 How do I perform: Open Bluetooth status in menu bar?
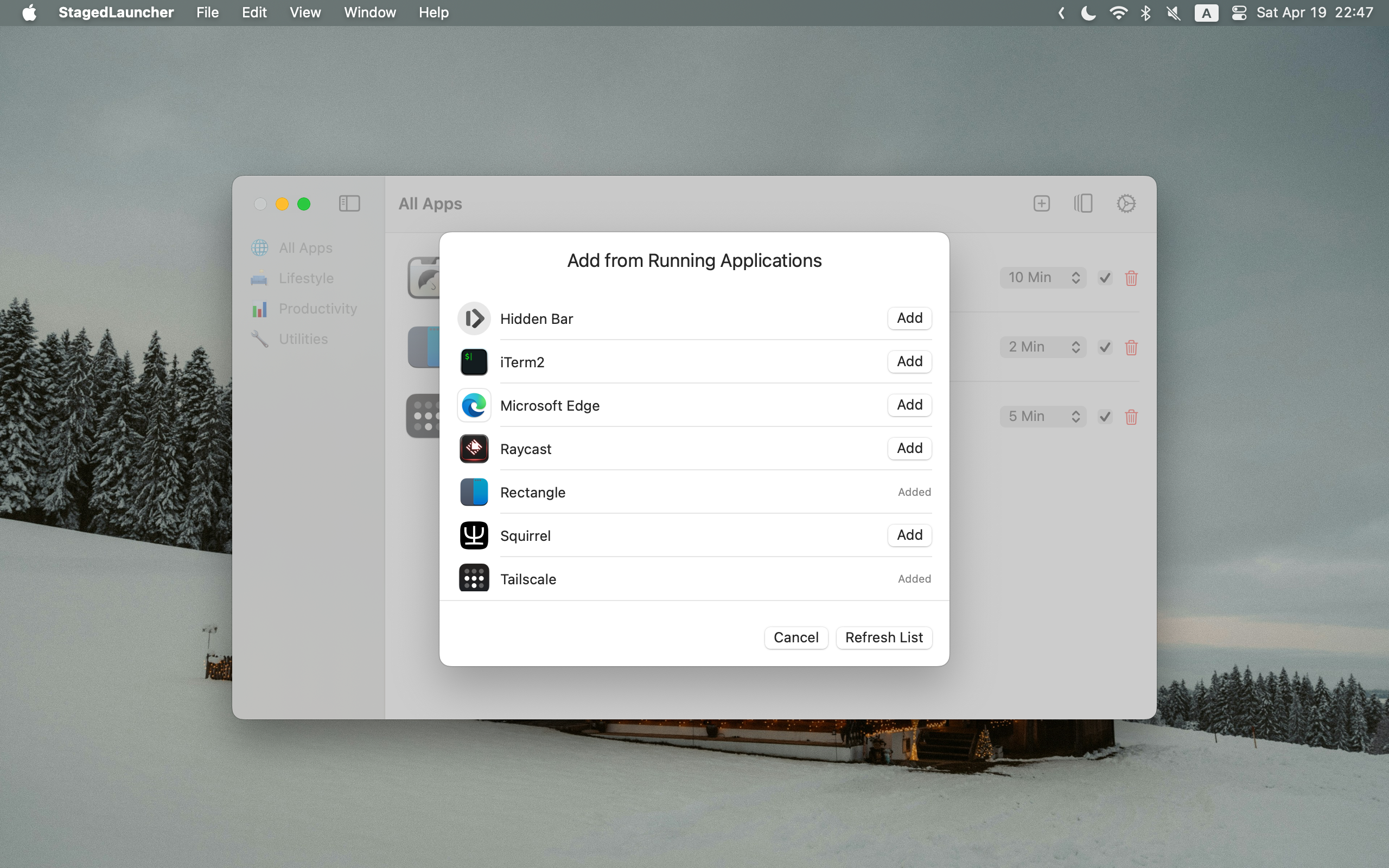(x=1145, y=12)
